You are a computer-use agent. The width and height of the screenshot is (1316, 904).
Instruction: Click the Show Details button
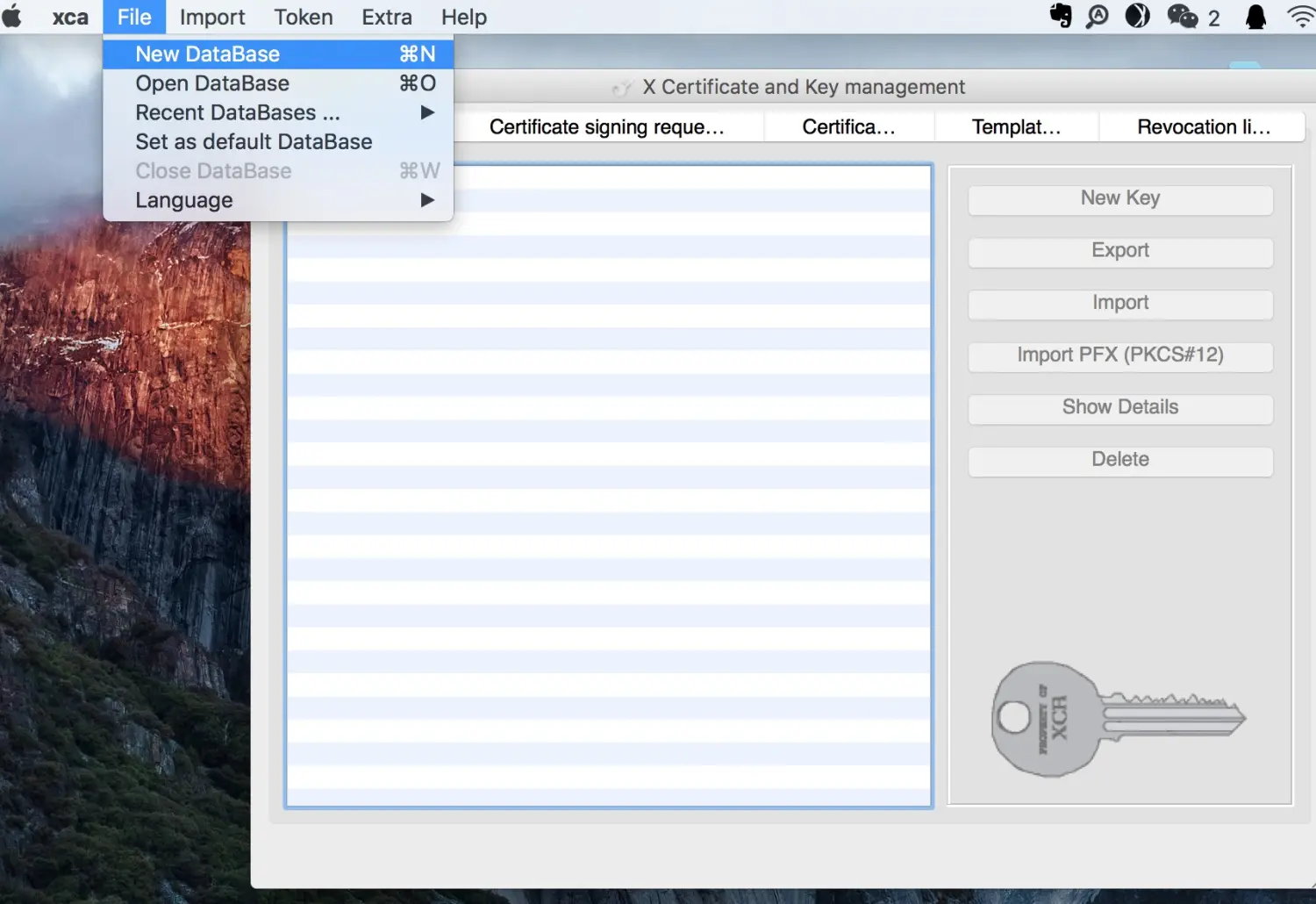[1120, 408]
